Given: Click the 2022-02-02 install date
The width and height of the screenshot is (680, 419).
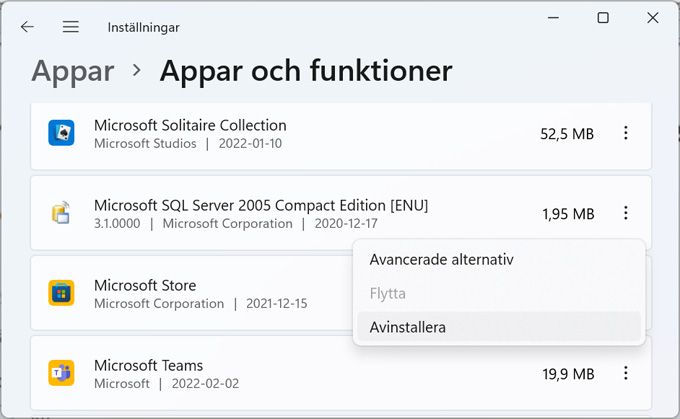Looking at the screenshot, I should tap(205, 384).
